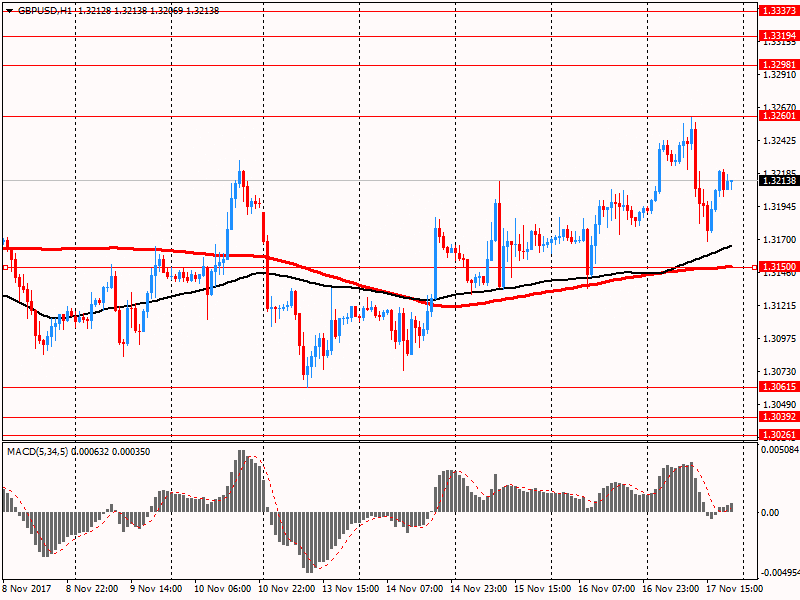800x600 pixels.
Task: Click the 16 Nov 07:00 time label
Action: (x=607, y=589)
